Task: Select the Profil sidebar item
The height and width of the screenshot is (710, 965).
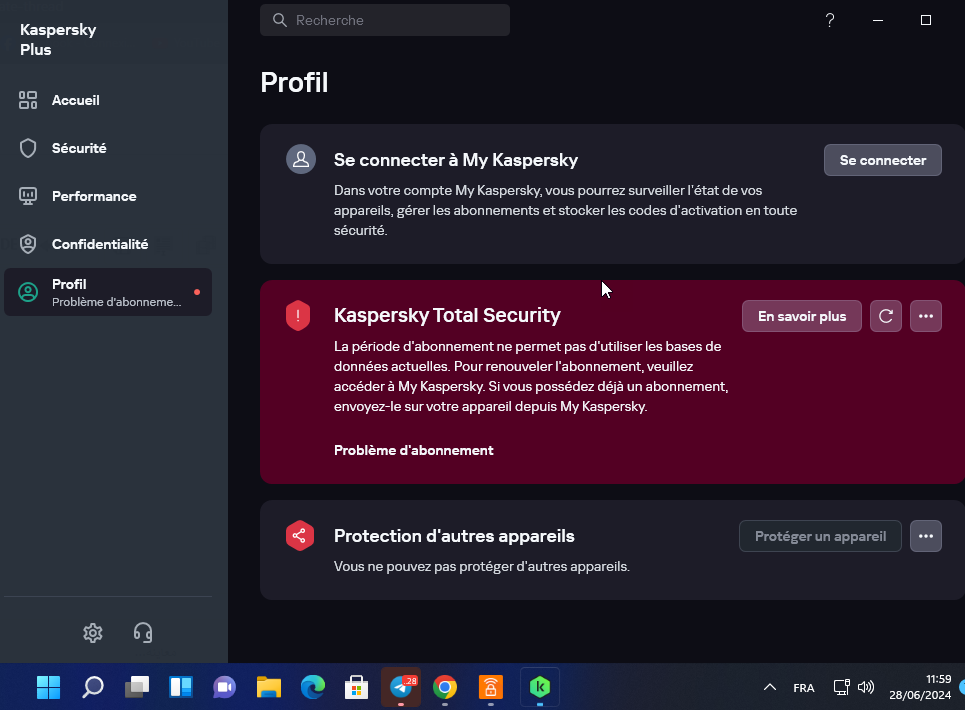Action: tap(108, 292)
